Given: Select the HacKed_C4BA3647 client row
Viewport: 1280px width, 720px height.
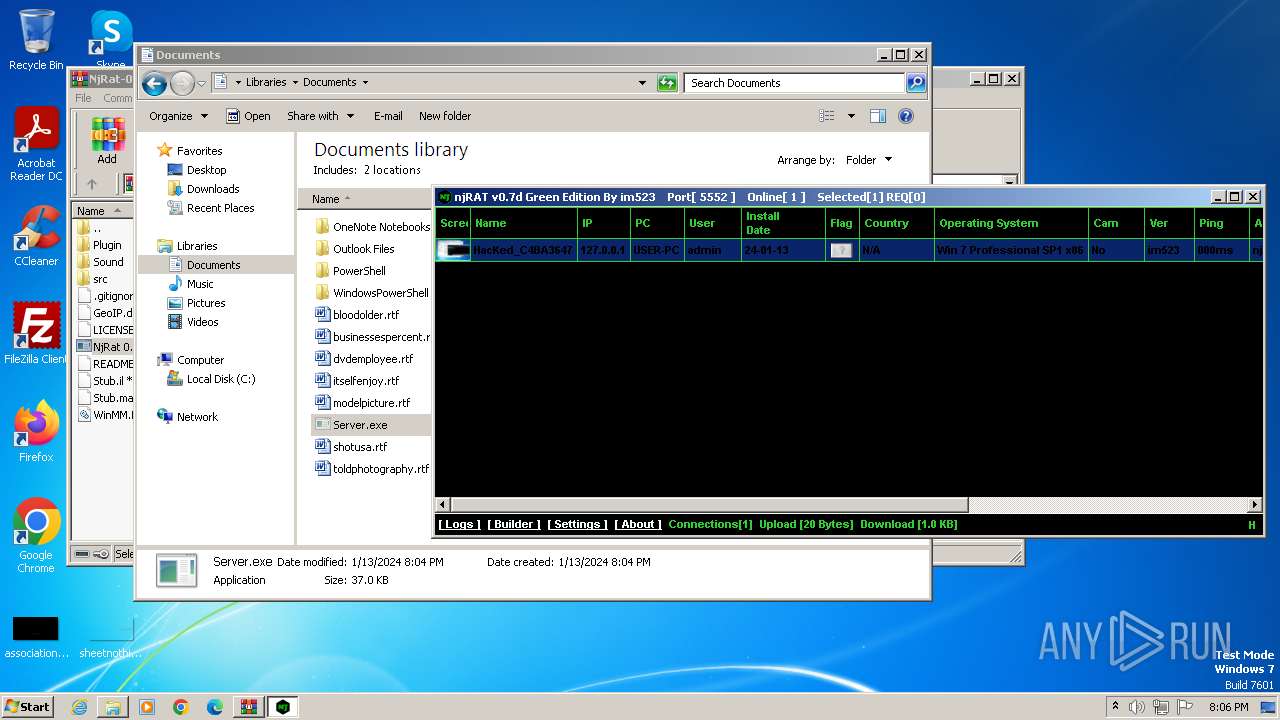Looking at the screenshot, I should [848, 250].
